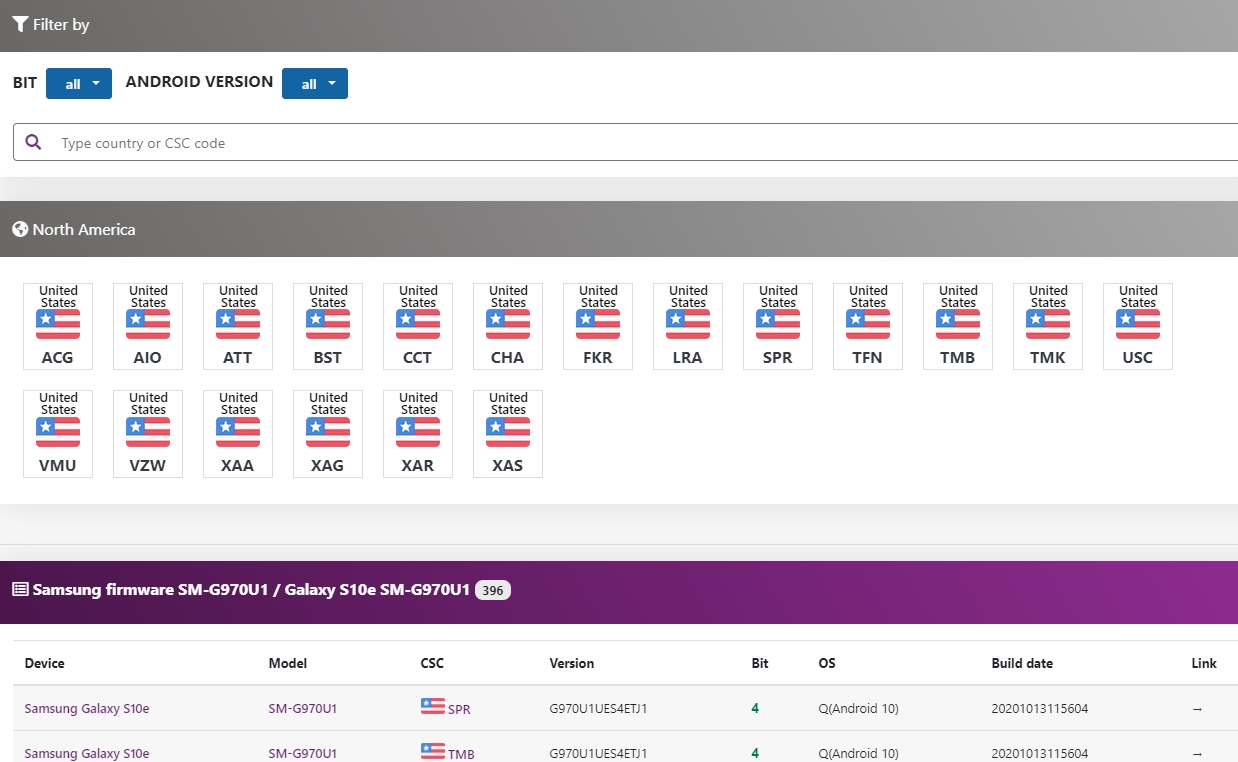Image resolution: width=1238 pixels, height=762 pixels.
Task: Click the SPR CSC link in firmware table
Action: (x=458, y=709)
